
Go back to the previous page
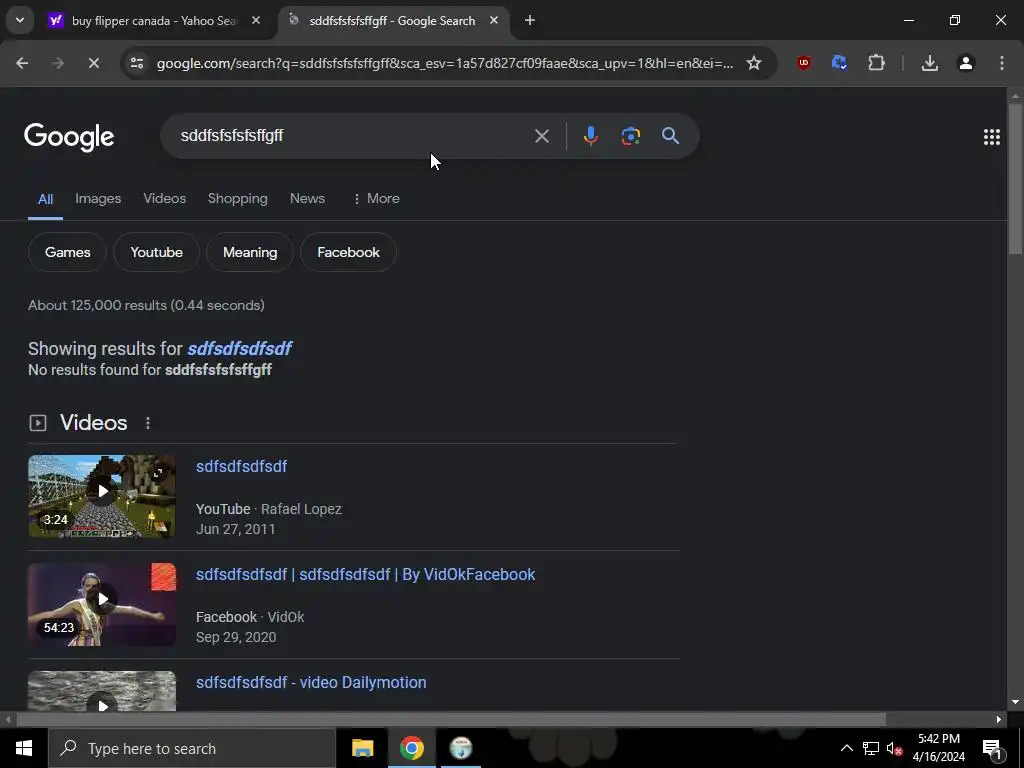click(22, 63)
